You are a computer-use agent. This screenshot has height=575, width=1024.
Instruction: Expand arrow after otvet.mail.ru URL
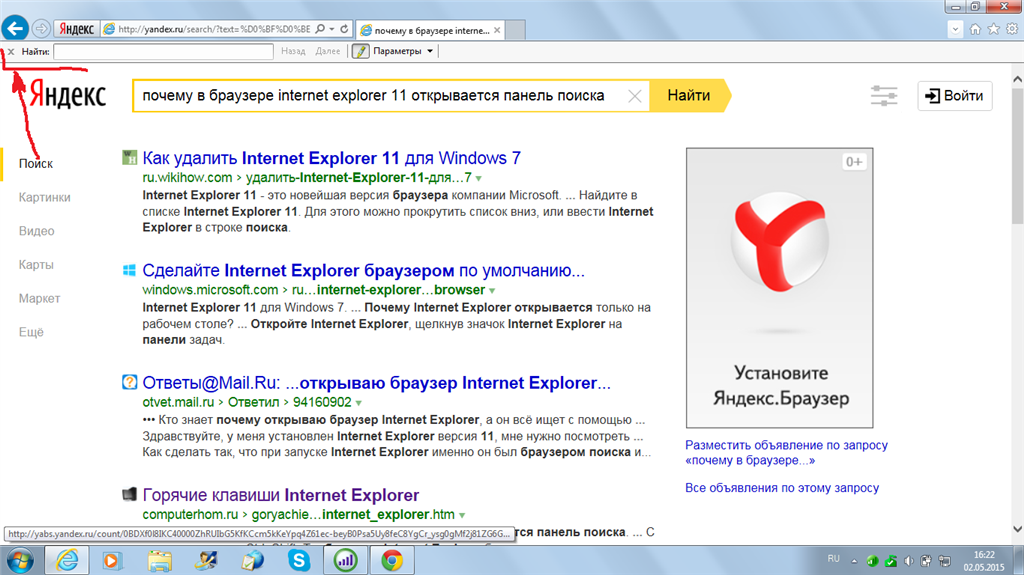click(359, 403)
